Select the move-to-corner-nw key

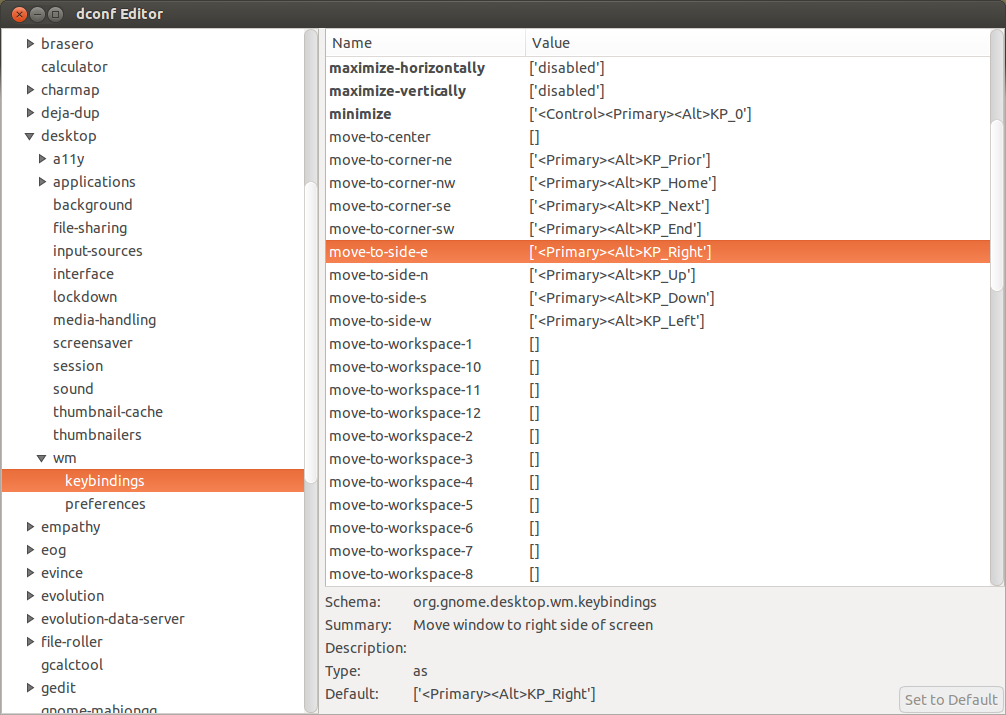(658, 183)
